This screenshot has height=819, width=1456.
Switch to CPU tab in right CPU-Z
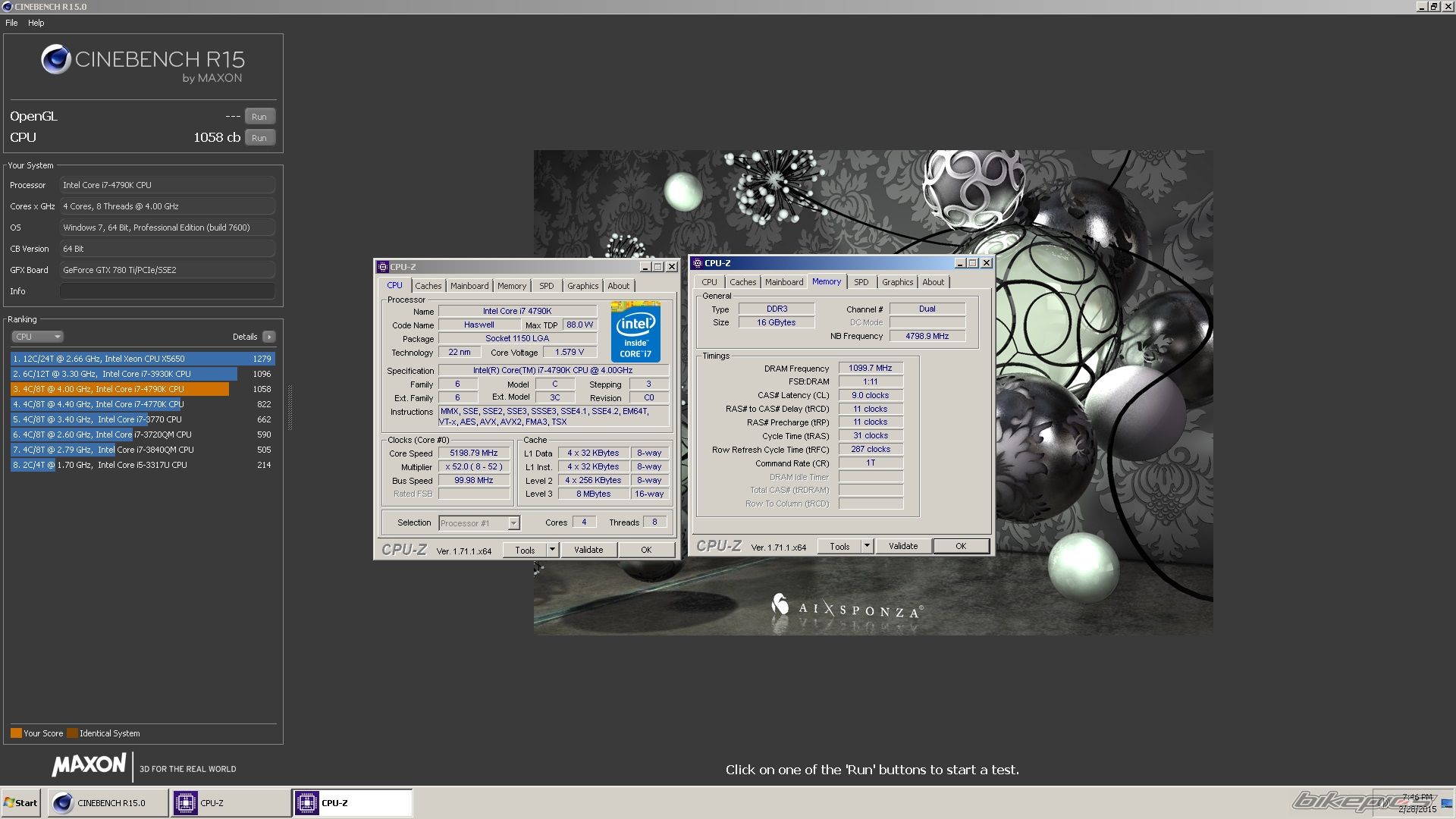(709, 282)
